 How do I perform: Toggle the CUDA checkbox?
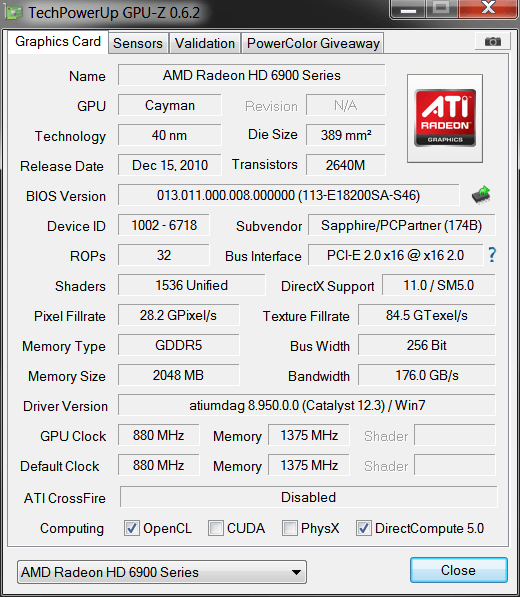coord(216,528)
